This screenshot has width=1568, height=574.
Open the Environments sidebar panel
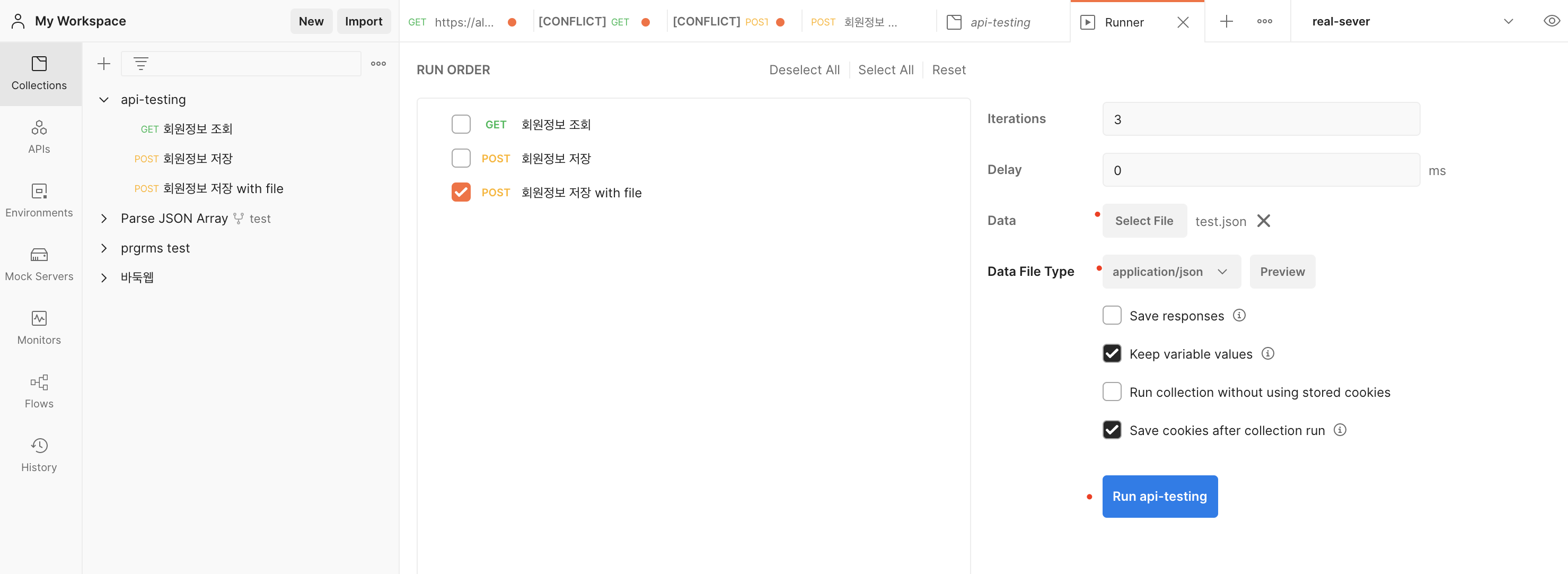40,201
